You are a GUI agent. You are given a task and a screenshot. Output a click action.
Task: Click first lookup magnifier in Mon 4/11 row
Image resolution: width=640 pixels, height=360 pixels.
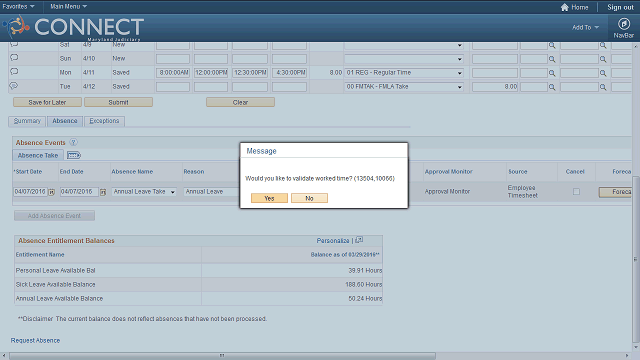click(x=552, y=73)
